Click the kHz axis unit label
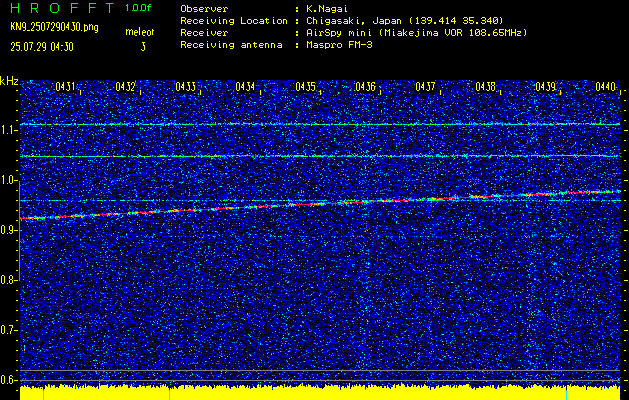629x400 pixels. 9,81
